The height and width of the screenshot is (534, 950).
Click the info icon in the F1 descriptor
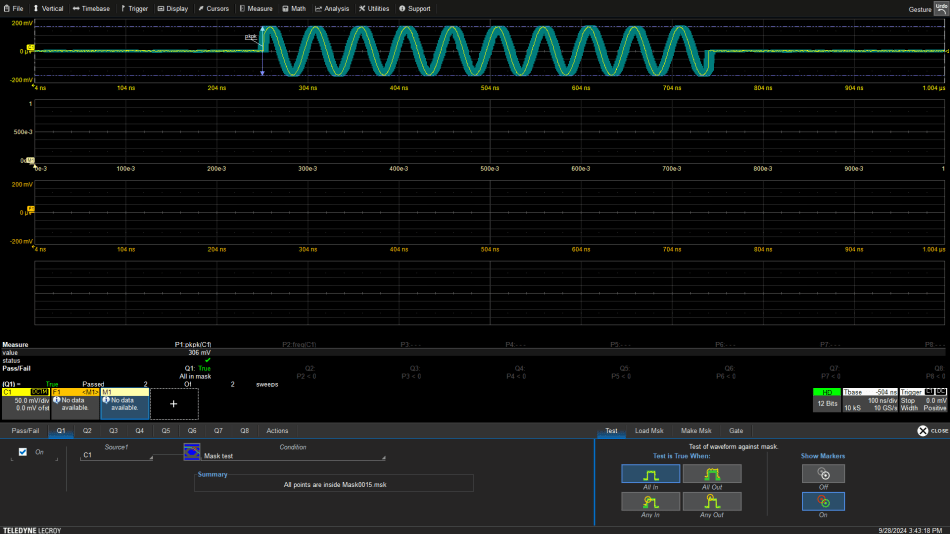(x=57, y=400)
